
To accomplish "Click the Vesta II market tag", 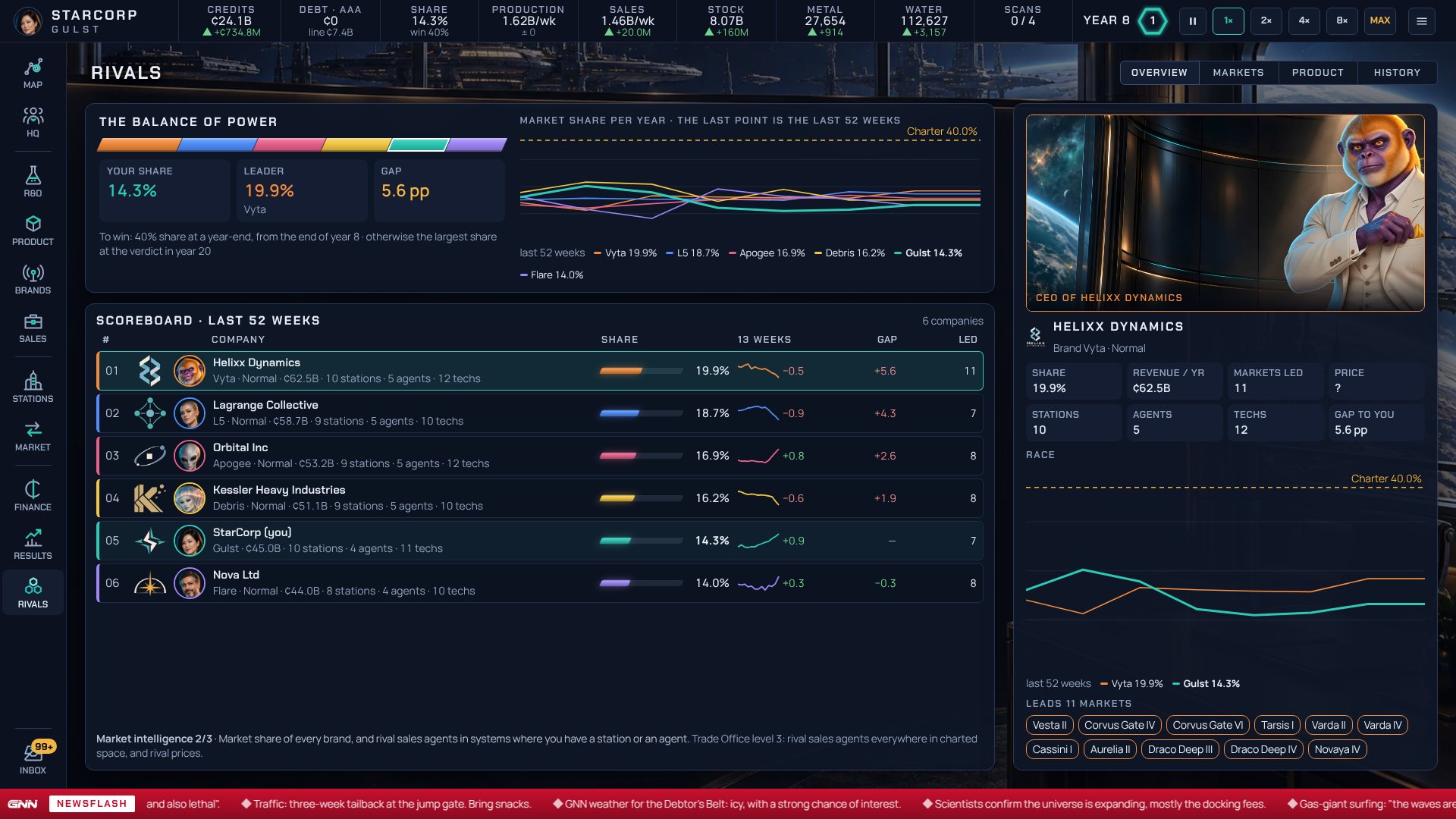I will [1050, 725].
